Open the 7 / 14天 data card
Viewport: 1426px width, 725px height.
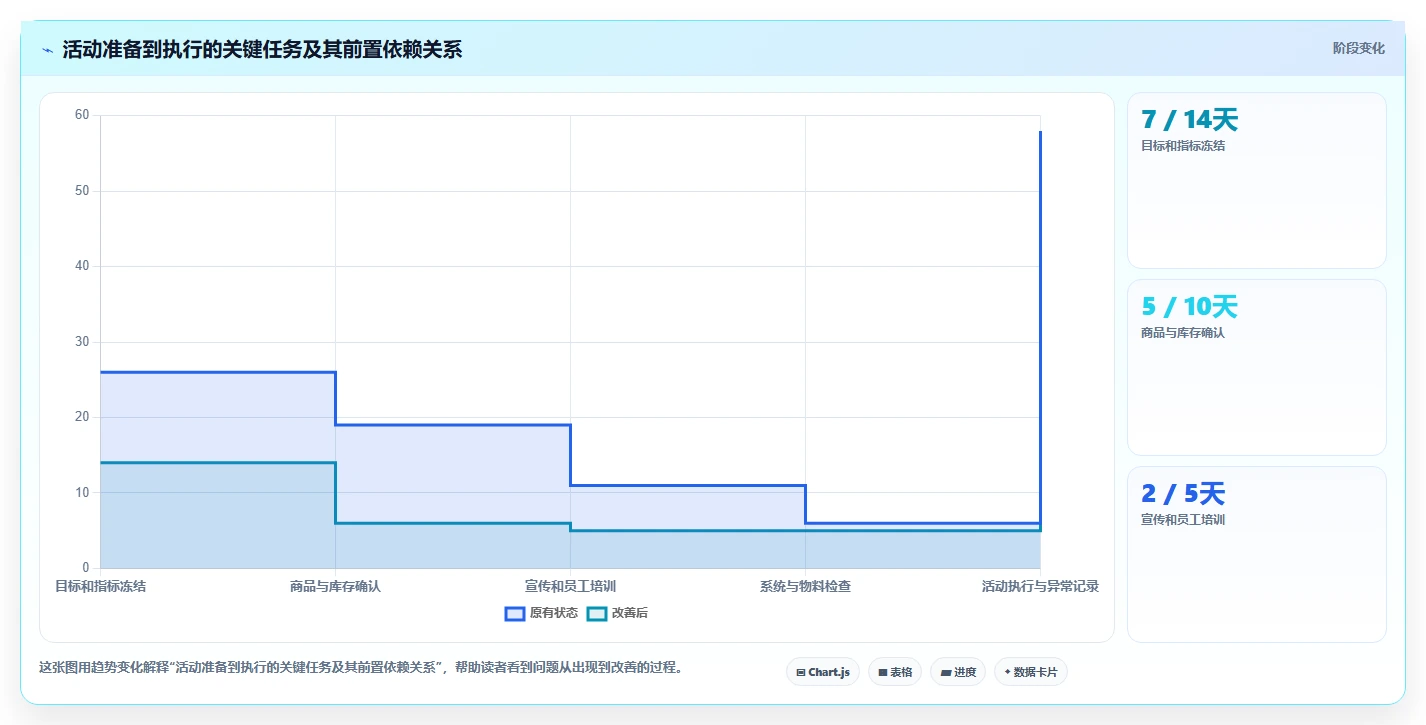pos(1257,180)
